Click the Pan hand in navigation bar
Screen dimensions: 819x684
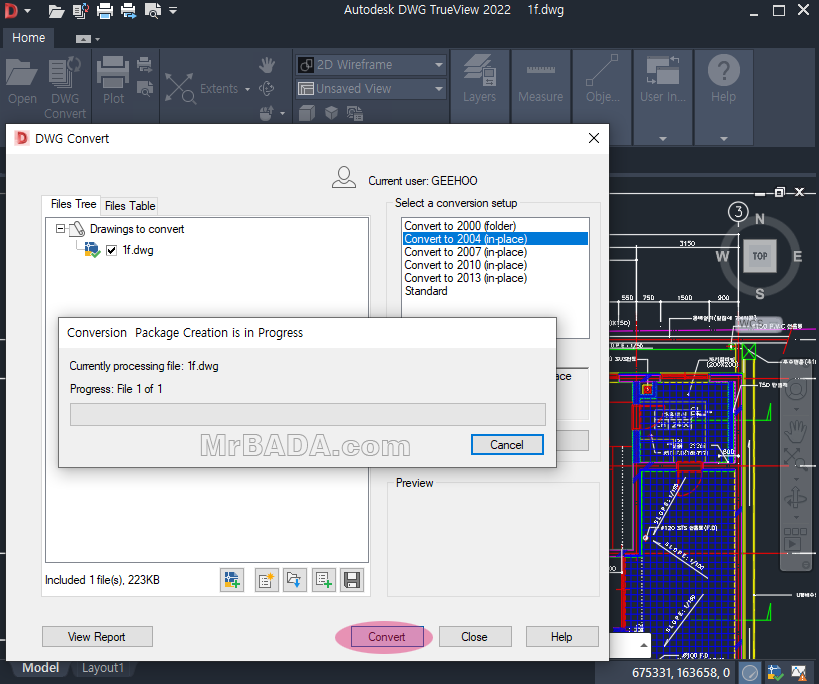tap(795, 431)
